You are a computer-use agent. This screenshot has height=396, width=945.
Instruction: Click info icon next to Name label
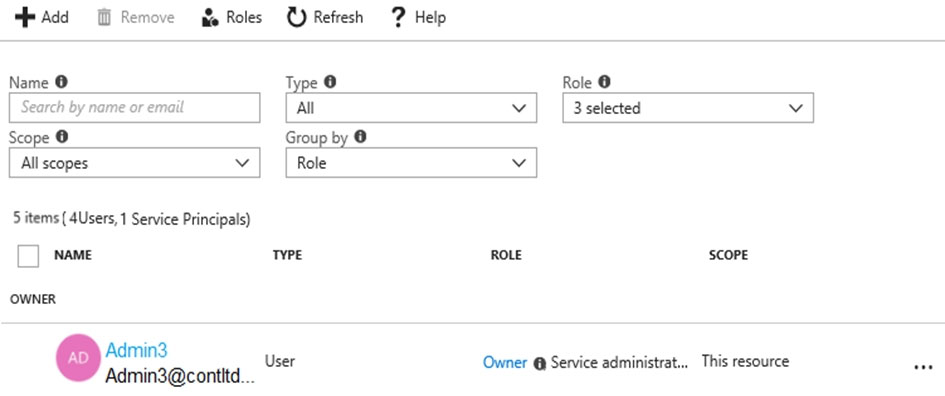coord(61,81)
